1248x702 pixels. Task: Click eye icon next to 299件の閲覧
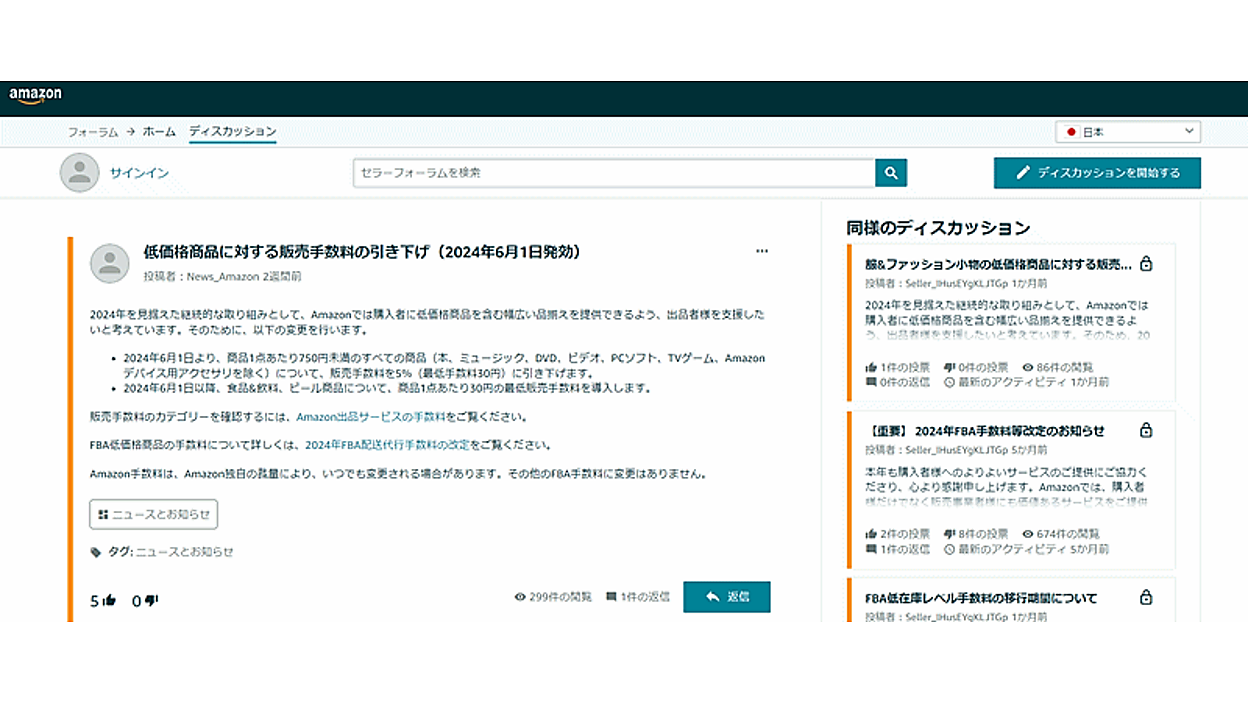pos(520,597)
